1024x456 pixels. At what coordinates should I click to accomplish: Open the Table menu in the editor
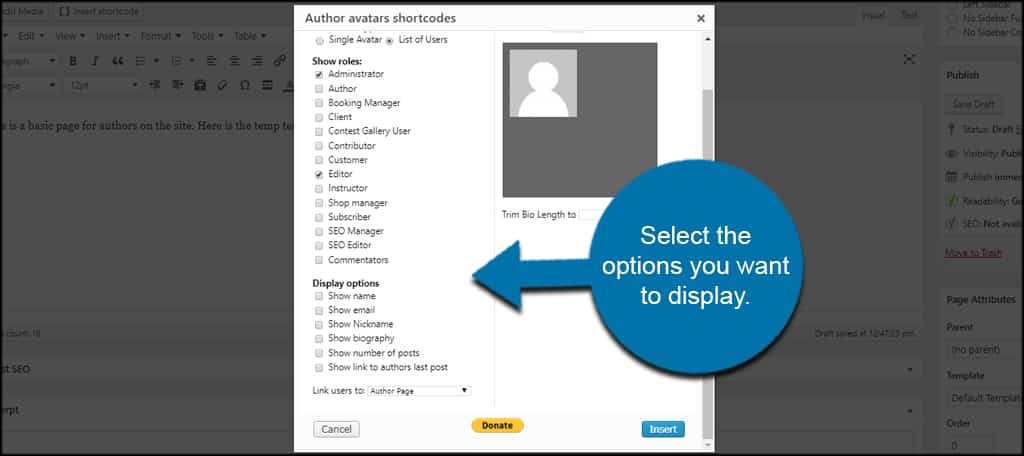coord(249,36)
